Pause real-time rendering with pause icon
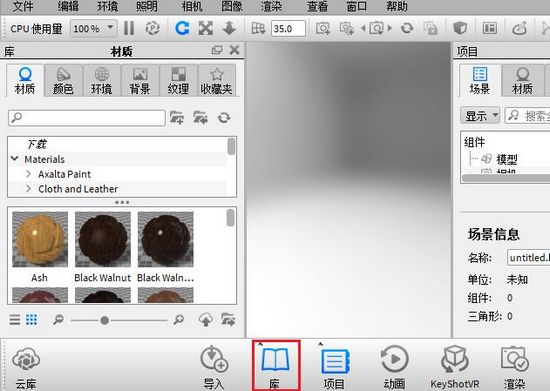The width and height of the screenshot is (550, 391). click(129, 28)
